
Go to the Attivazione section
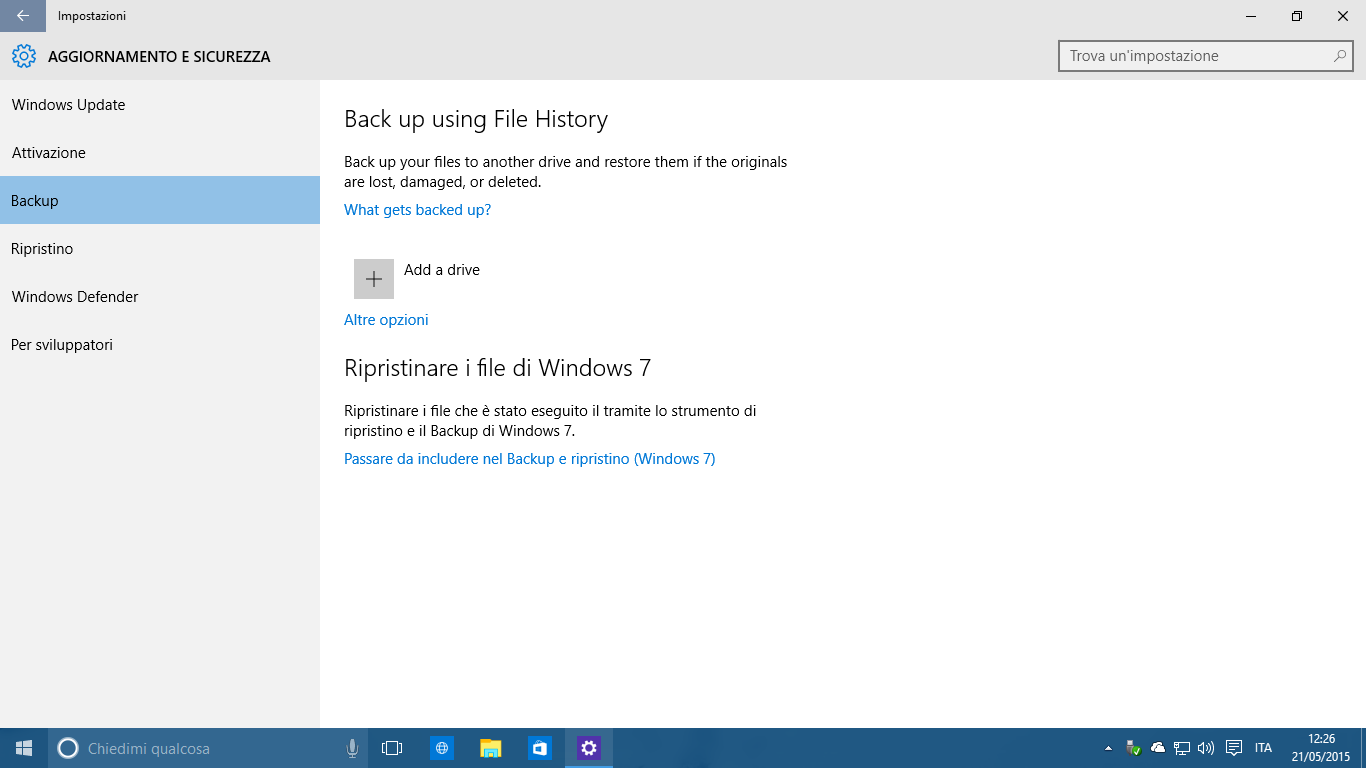coord(160,153)
